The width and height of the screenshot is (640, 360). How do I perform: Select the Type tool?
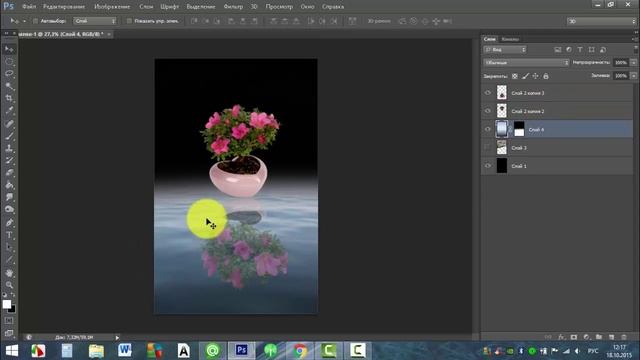click(x=9, y=235)
